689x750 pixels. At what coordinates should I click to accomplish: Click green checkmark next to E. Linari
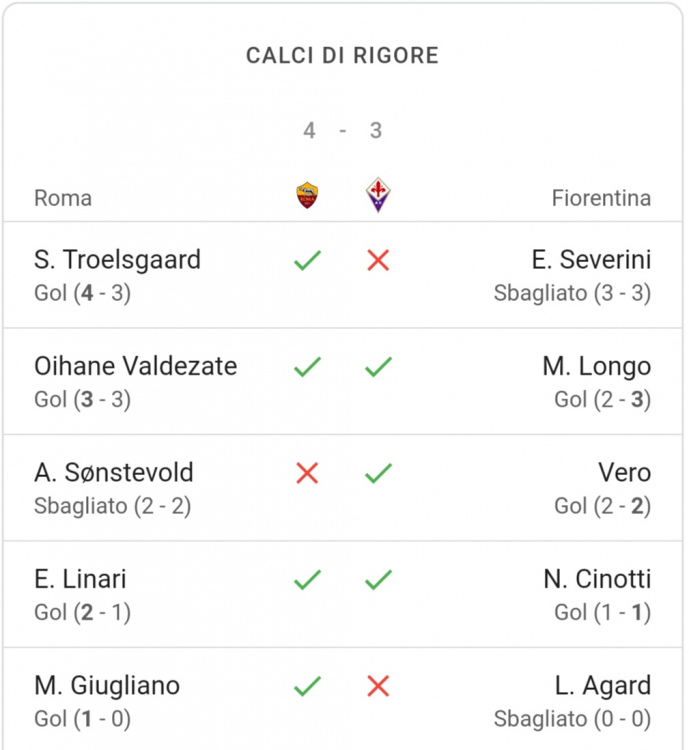[x=307, y=580]
